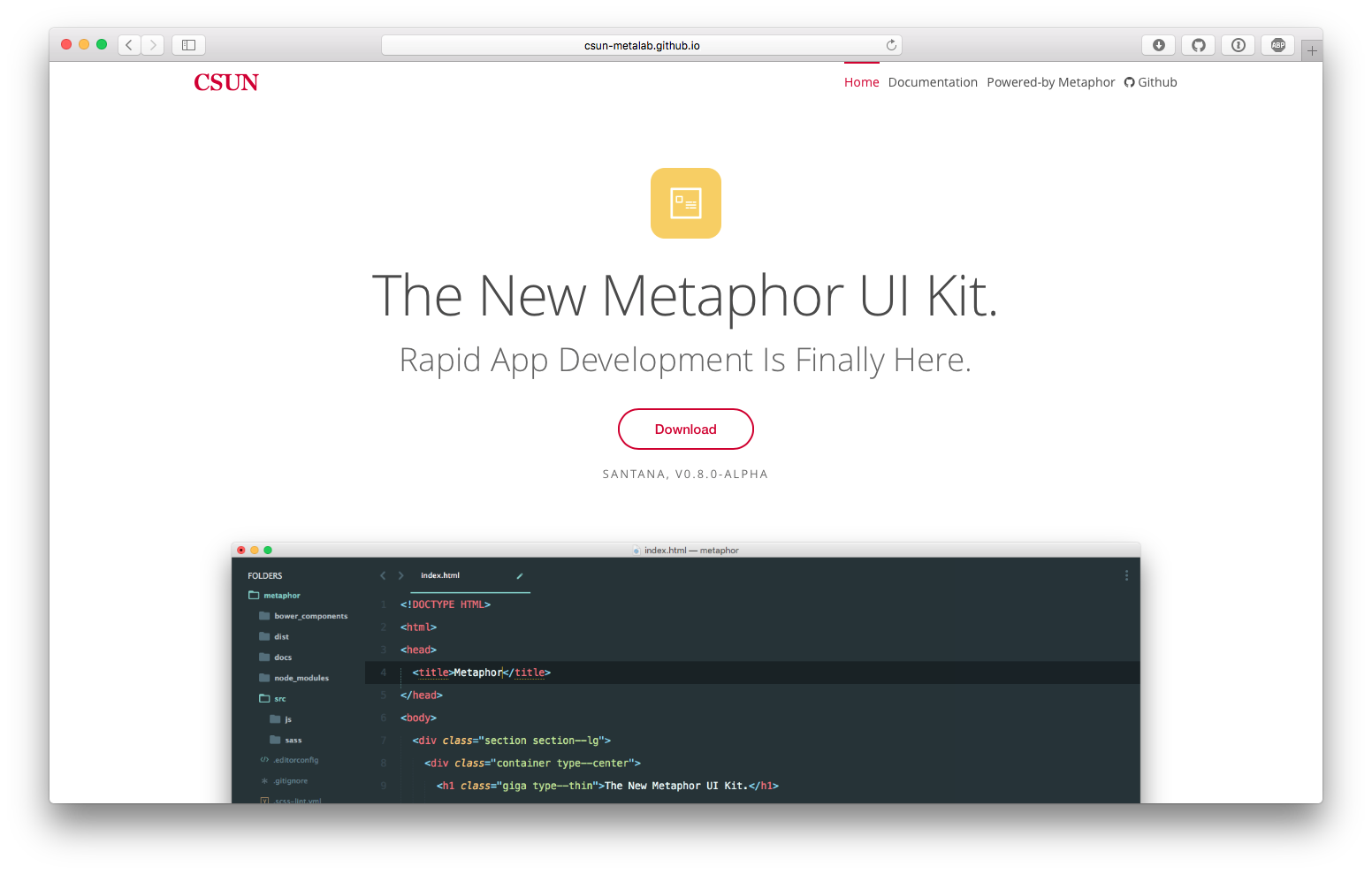Click the Download button
The height and width of the screenshot is (874, 1372).
click(x=686, y=429)
